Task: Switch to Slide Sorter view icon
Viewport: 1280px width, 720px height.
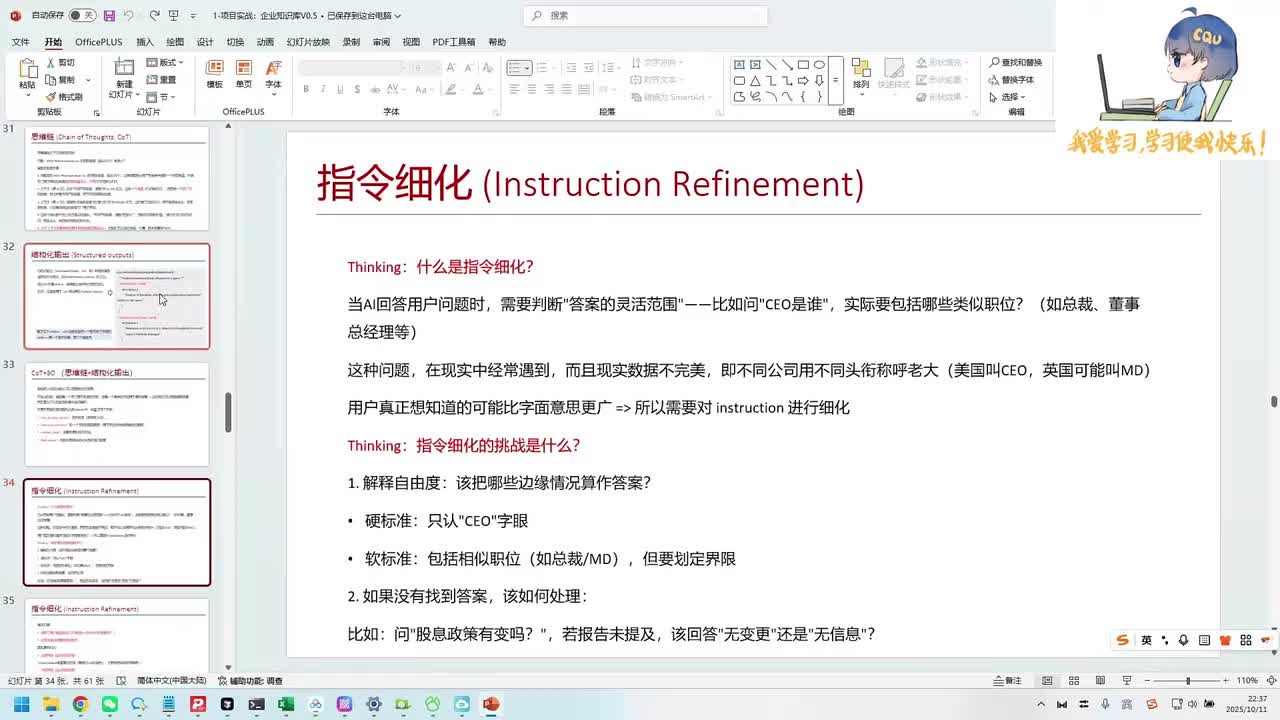Action: [x=1074, y=680]
